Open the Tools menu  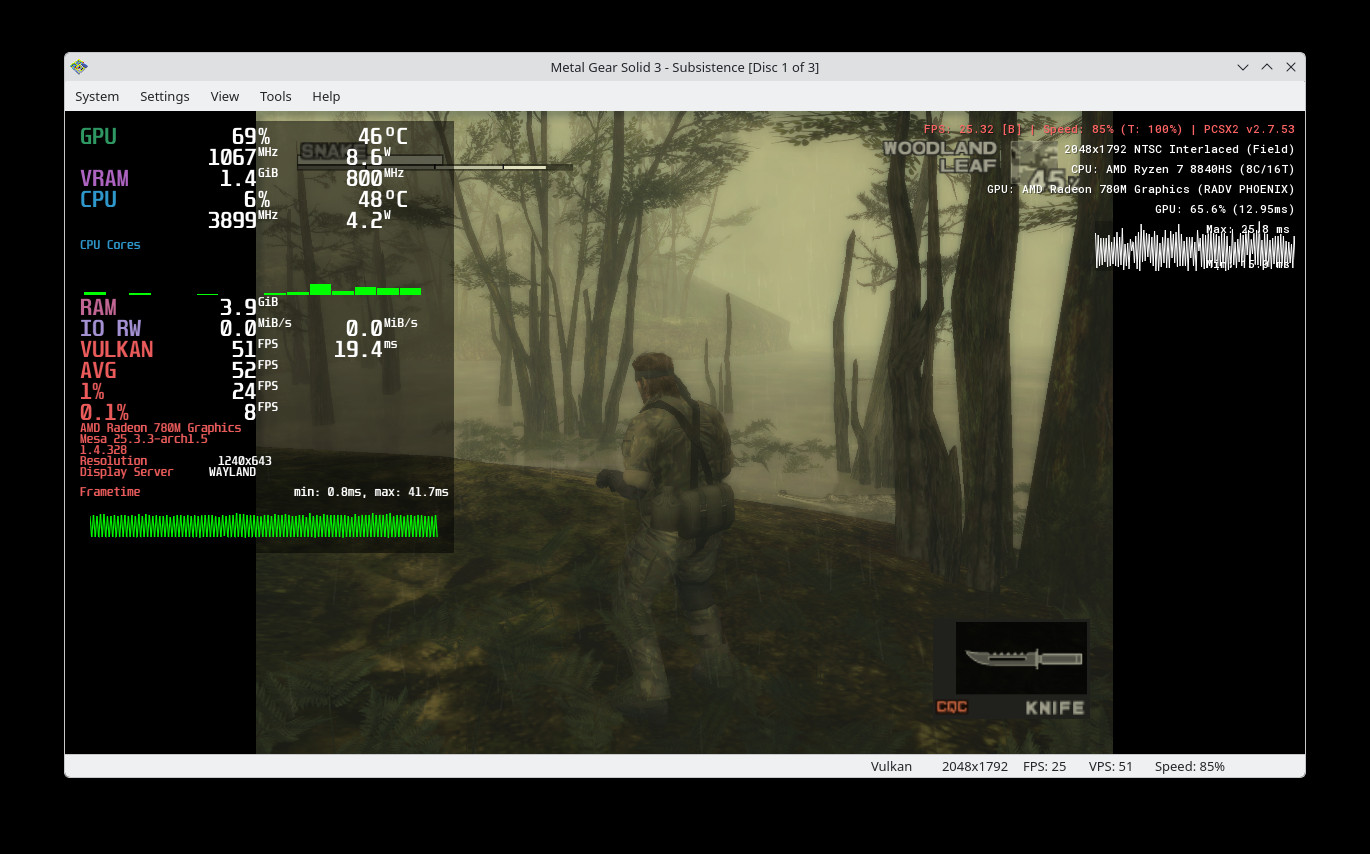click(x=275, y=96)
